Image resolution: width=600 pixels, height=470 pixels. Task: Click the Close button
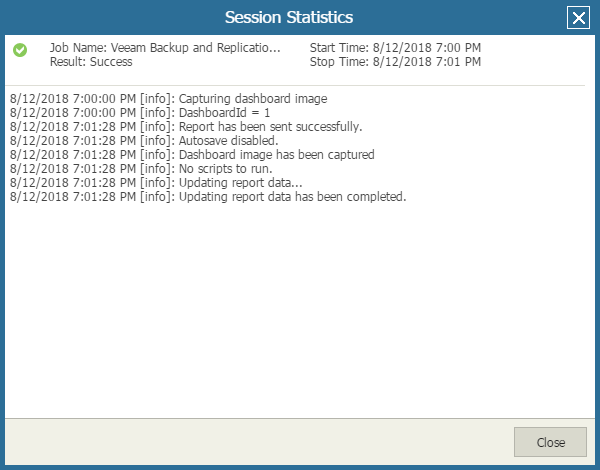click(550, 442)
